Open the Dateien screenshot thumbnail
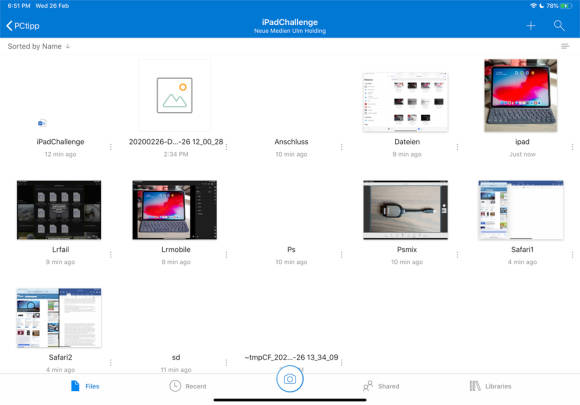The width and height of the screenshot is (580, 405). (405, 102)
